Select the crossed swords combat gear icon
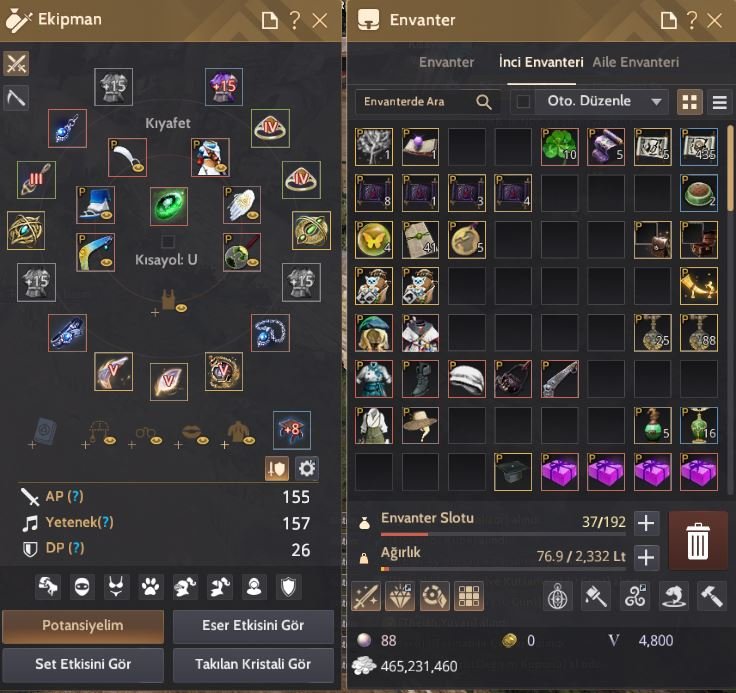The width and height of the screenshot is (736, 693). pos(16,63)
